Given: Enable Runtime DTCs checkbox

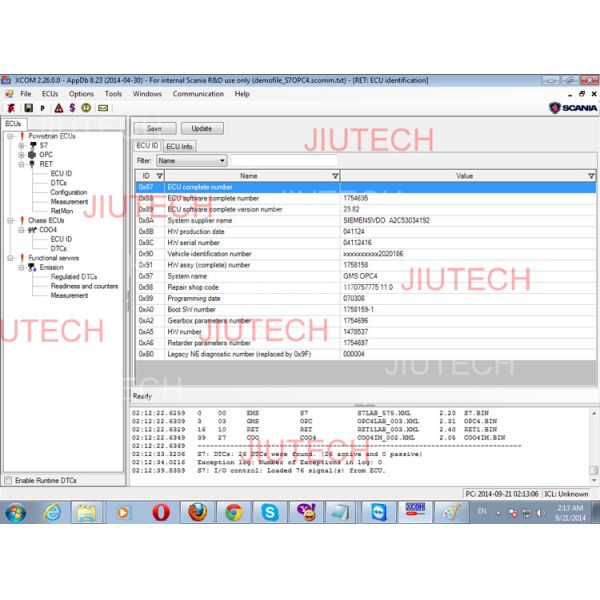Looking at the screenshot, I should [10, 480].
